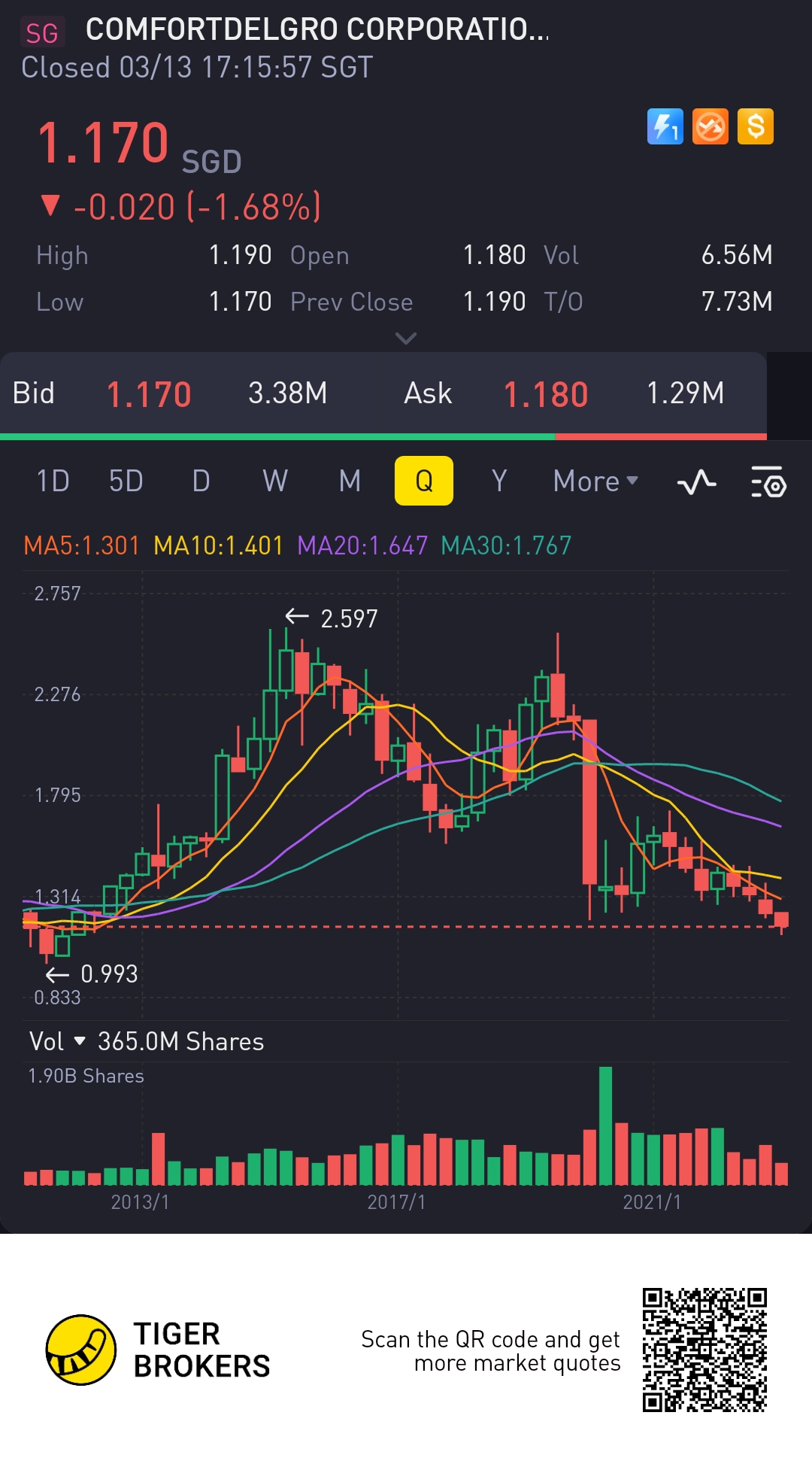Tap the tallest green volume bar
812x1467 pixels.
click(x=605, y=1125)
